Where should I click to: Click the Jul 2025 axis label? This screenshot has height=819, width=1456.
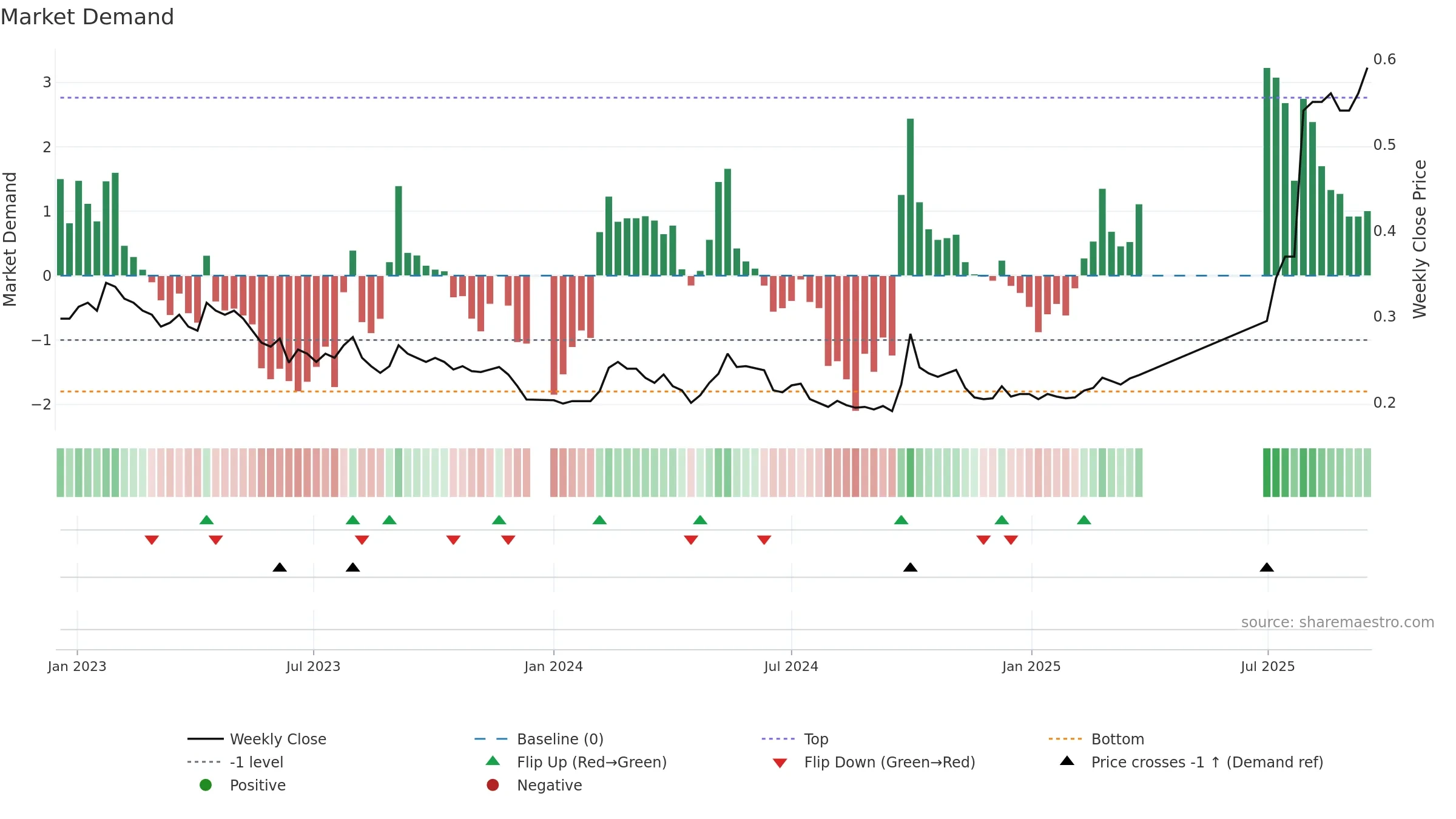(1267, 666)
